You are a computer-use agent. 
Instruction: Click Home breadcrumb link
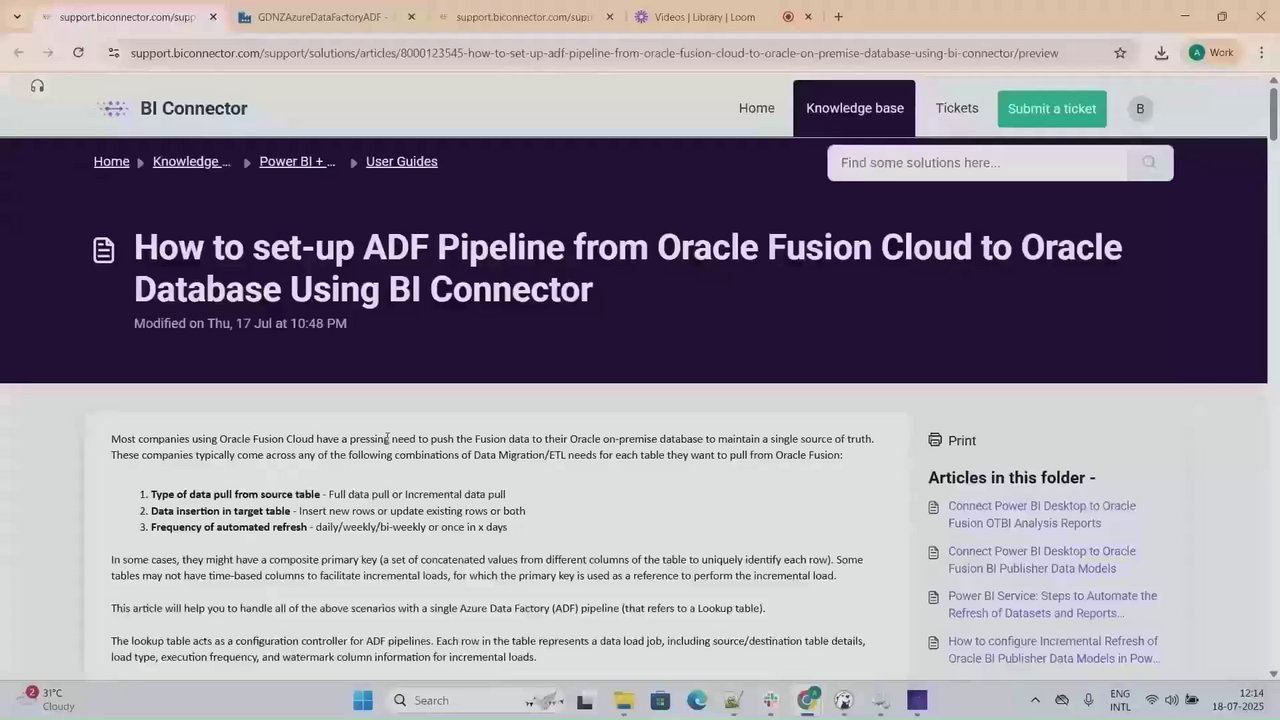(111, 161)
